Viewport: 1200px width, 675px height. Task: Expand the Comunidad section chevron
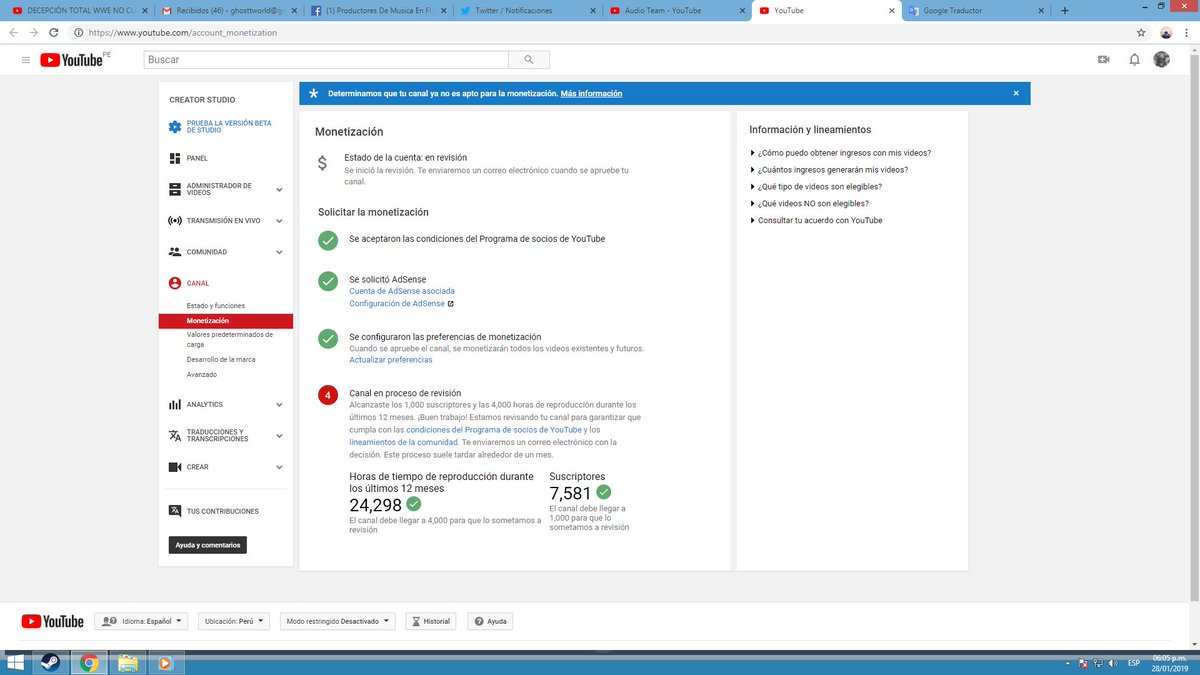click(279, 252)
